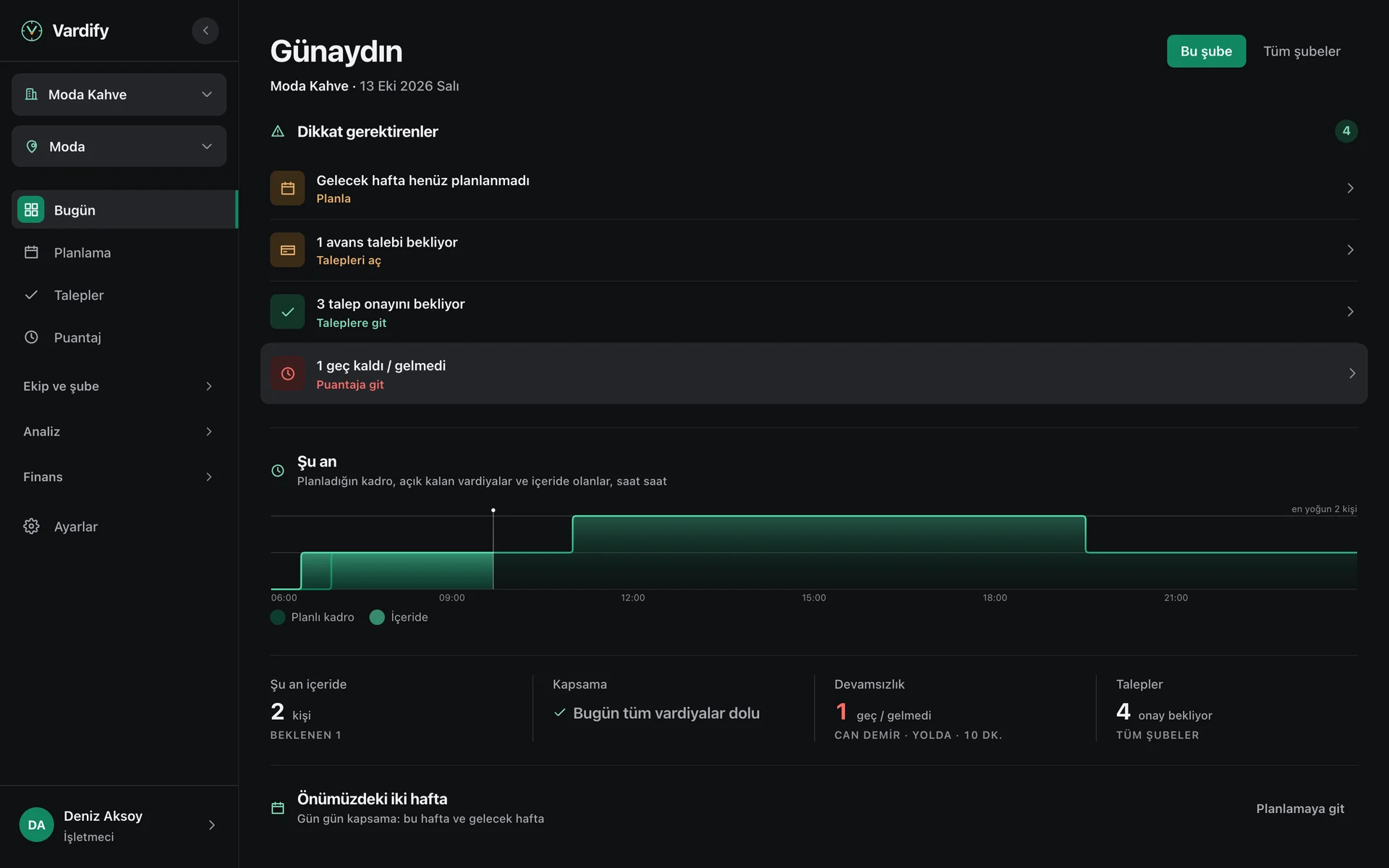1389x868 pixels.
Task: Click the clock icon for Puantaj
Action: (x=31, y=337)
